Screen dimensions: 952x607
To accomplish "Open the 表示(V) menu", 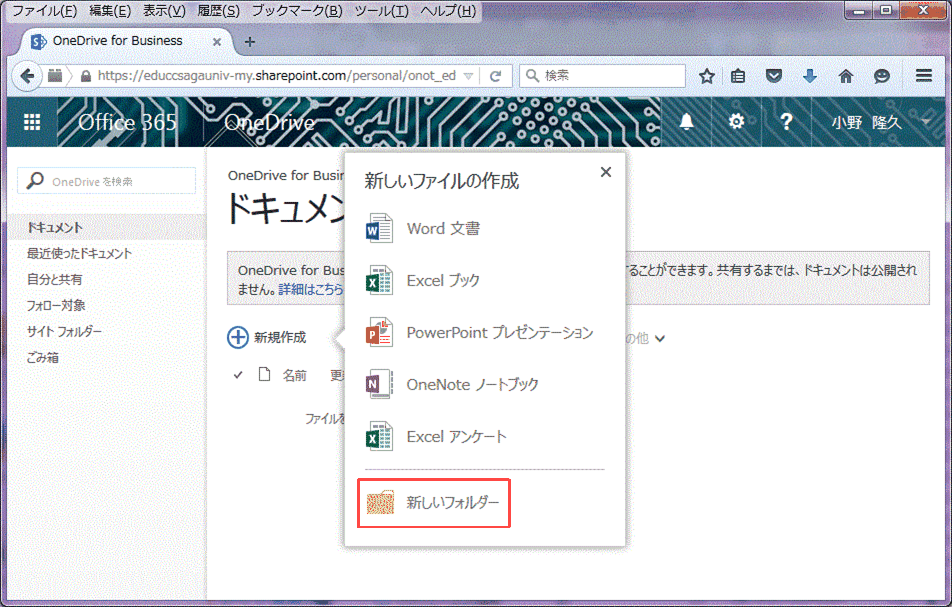I will click(164, 11).
